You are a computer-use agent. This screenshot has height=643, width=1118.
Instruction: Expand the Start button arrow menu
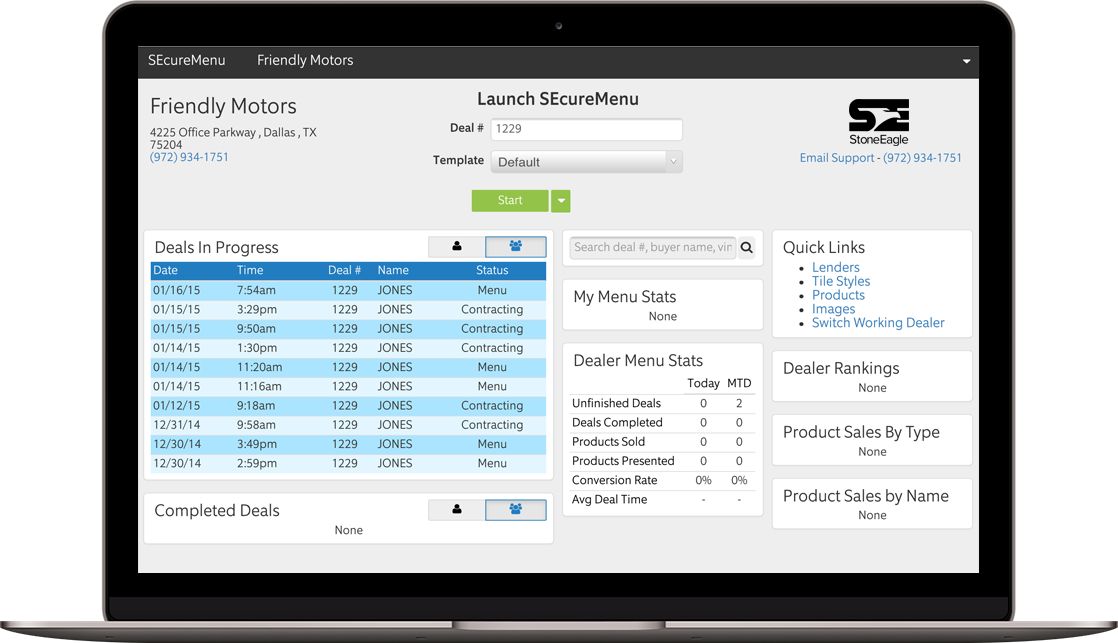[x=561, y=201]
